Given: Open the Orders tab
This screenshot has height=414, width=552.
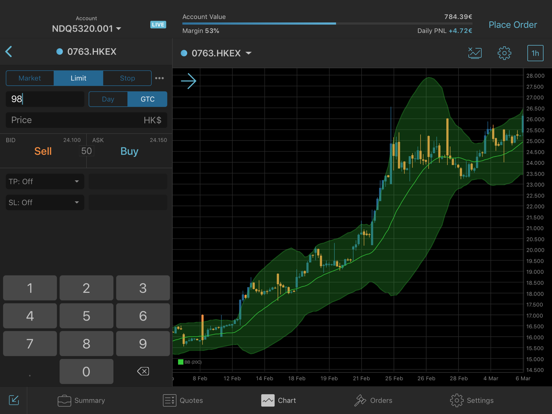Looking at the screenshot, I should point(373,400).
